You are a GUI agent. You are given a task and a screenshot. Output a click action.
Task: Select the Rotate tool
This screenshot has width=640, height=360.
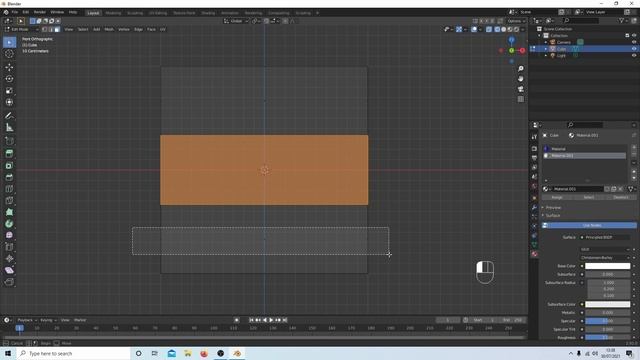pyautogui.click(x=9, y=79)
